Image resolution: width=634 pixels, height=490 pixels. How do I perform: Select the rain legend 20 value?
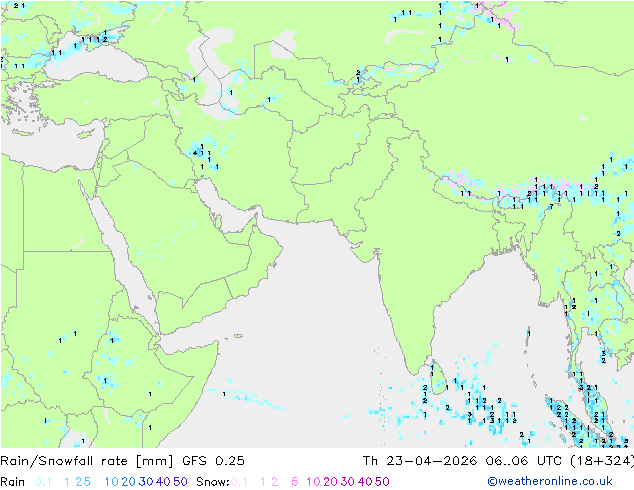128,482
